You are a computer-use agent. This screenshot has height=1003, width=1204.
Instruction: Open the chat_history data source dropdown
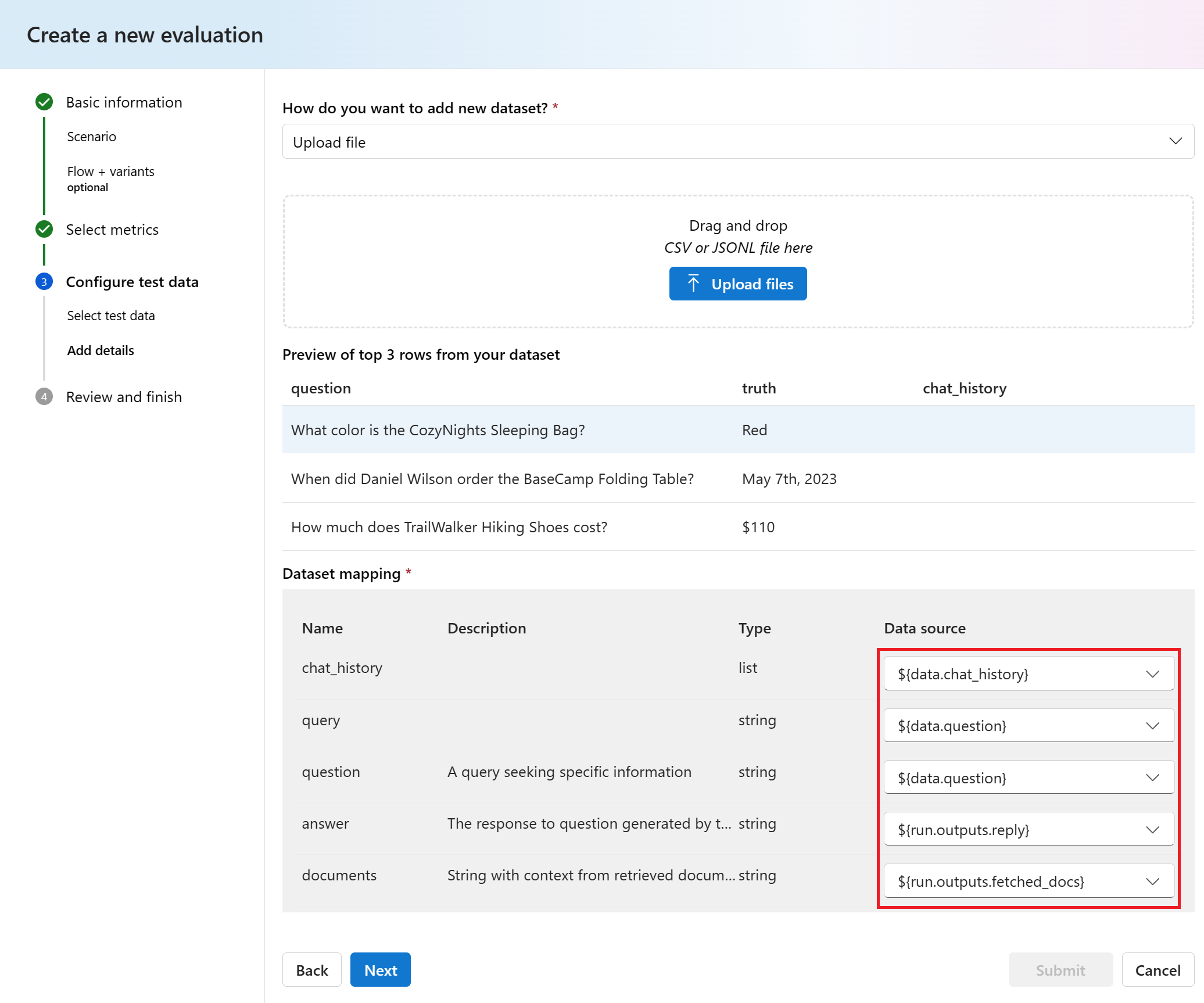(1028, 674)
